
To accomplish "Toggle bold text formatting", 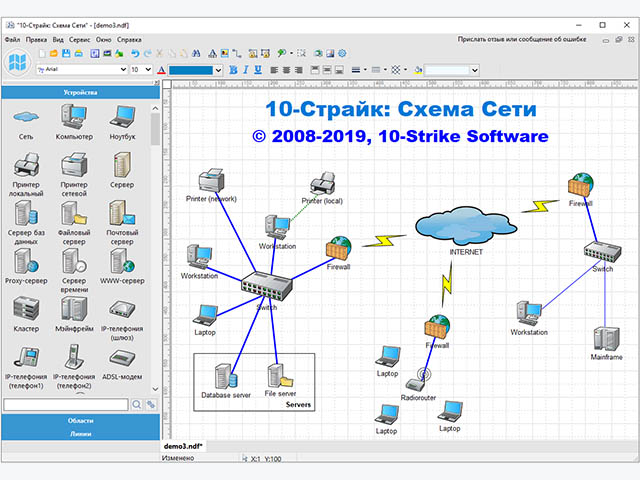I will (233, 70).
